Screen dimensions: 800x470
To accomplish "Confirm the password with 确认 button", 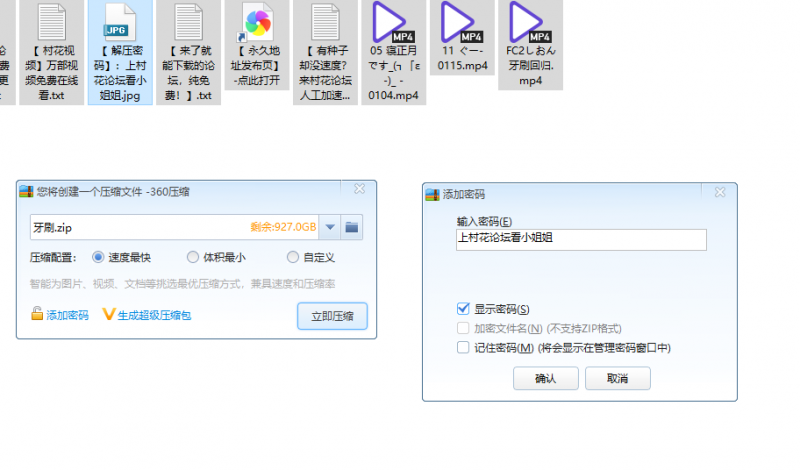I will 545,378.
